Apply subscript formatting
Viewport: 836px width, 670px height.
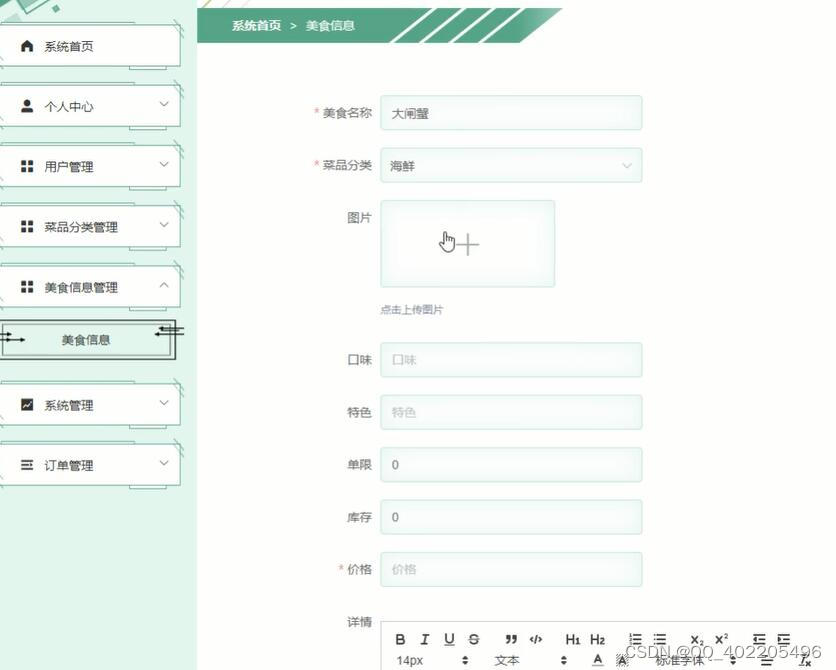pos(696,640)
